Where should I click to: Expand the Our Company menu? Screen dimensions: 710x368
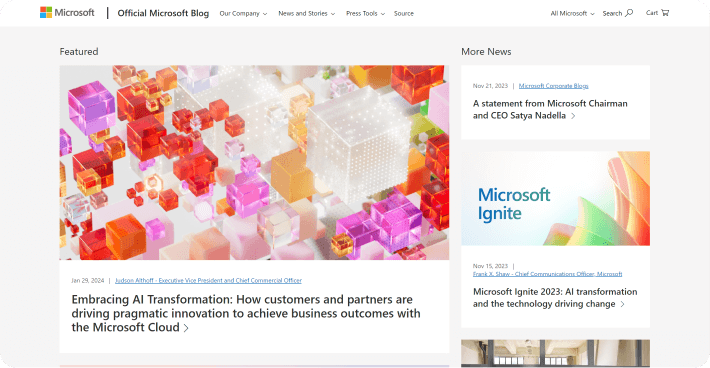tap(243, 14)
